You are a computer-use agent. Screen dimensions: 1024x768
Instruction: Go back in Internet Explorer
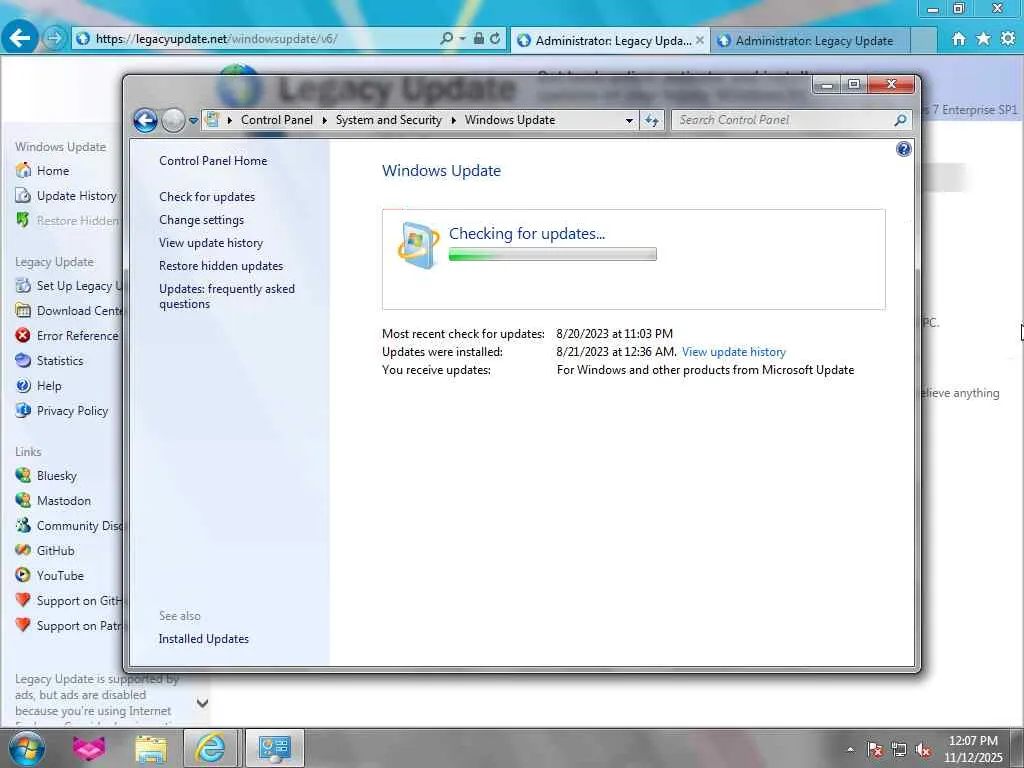20,38
